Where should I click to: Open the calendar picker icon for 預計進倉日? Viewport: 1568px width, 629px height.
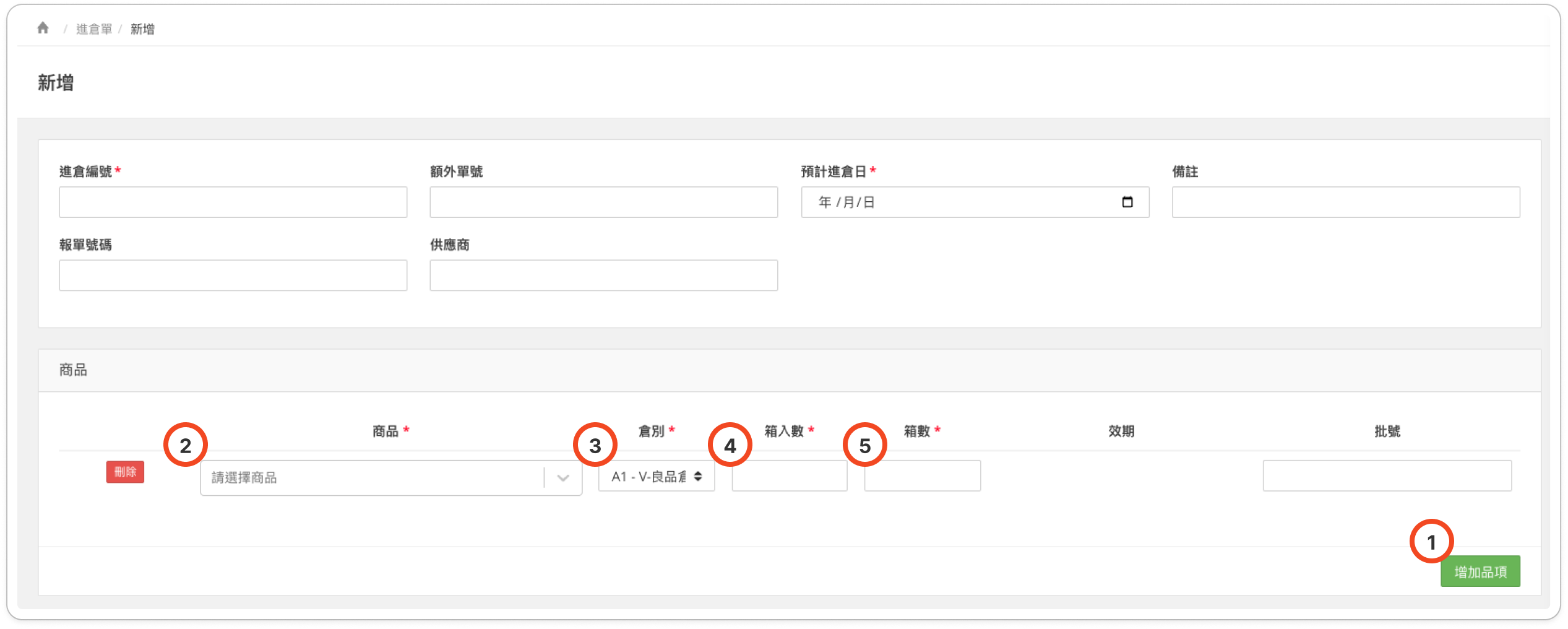click(x=1127, y=202)
